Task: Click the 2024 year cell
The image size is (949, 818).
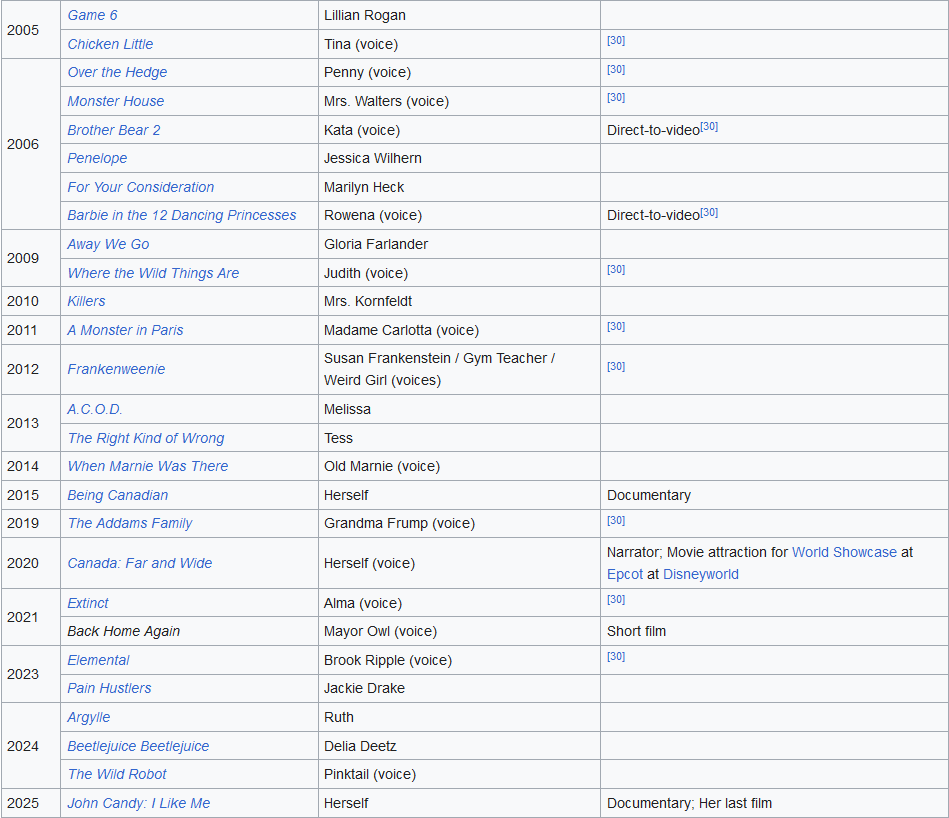Action: (x=31, y=746)
